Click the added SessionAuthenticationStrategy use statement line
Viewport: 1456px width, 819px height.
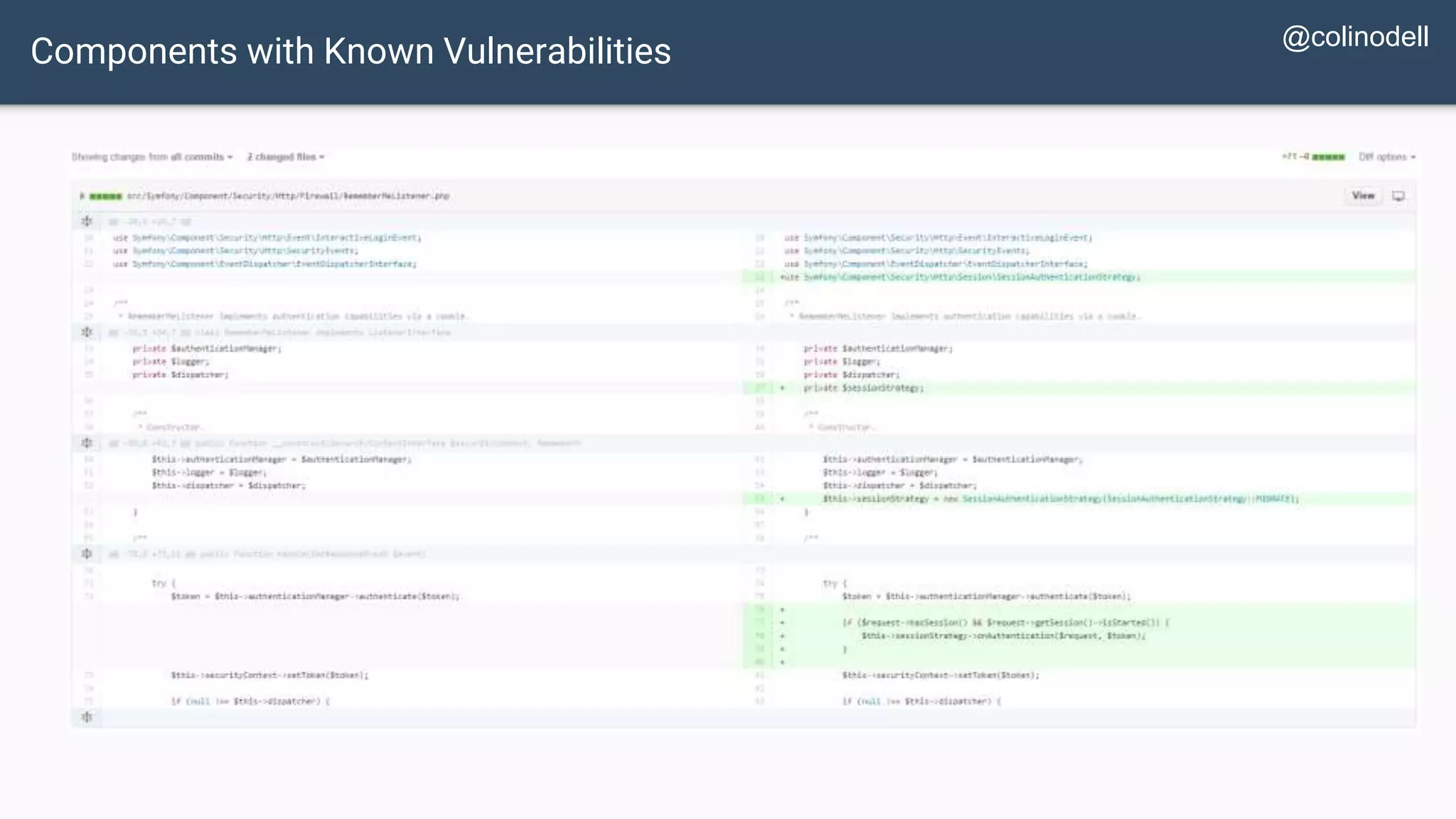1079,277
